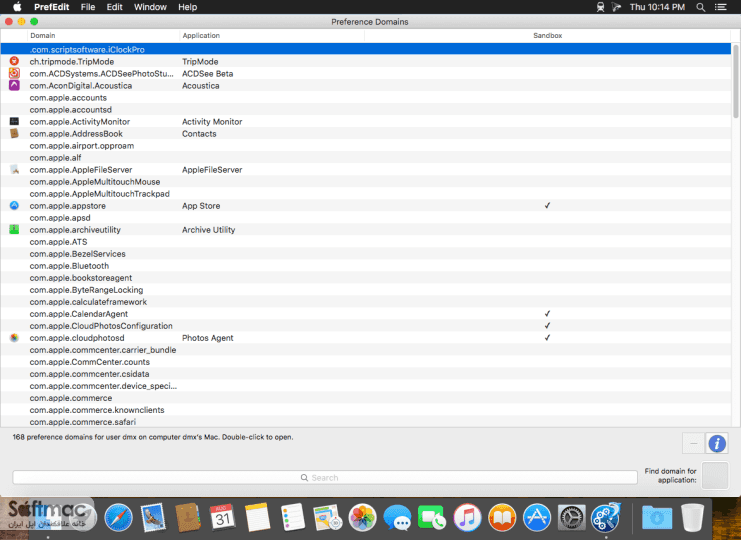Open FaceTime from the Dock
The image size is (741, 540).
(432, 517)
